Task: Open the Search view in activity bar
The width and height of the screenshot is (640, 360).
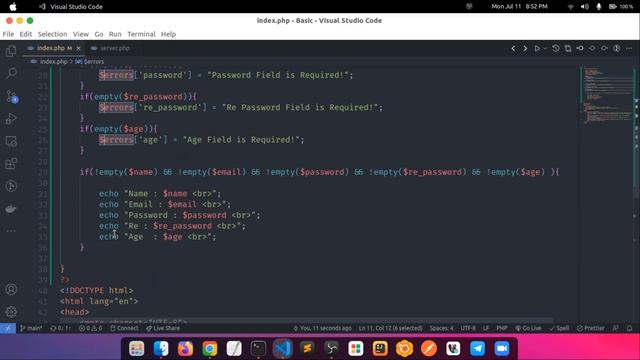Action: click(11, 73)
